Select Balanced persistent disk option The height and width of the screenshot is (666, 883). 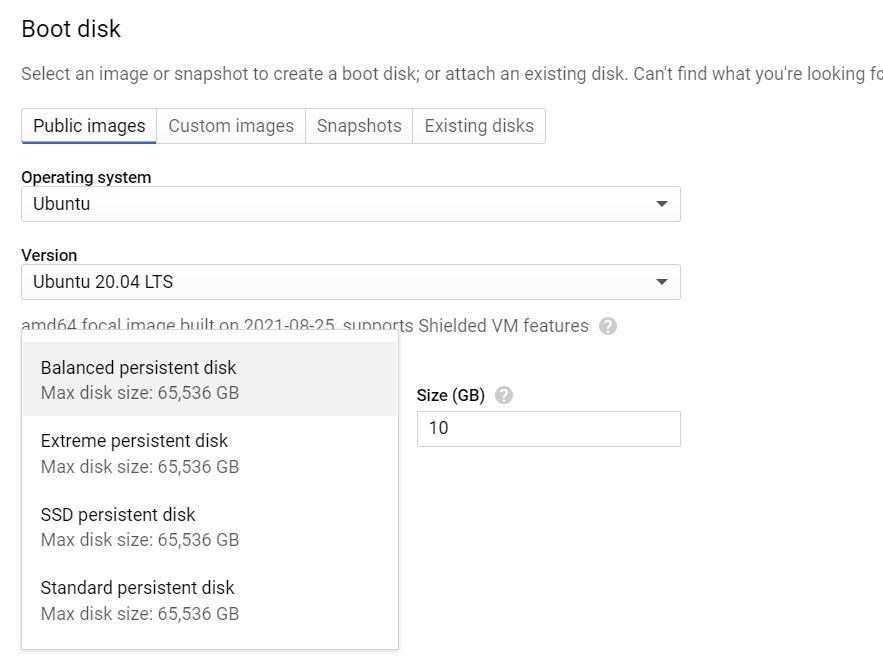(x=210, y=379)
